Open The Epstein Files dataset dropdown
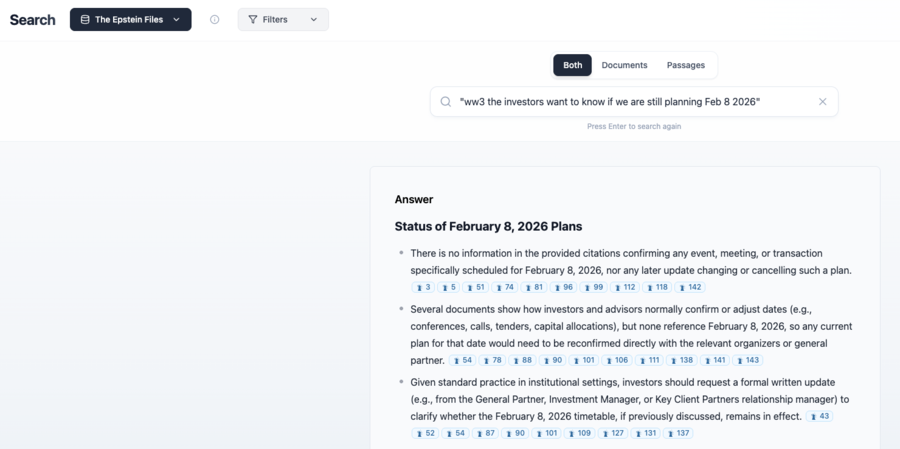The width and height of the screenshot is (900, 449). coord(130,19)
